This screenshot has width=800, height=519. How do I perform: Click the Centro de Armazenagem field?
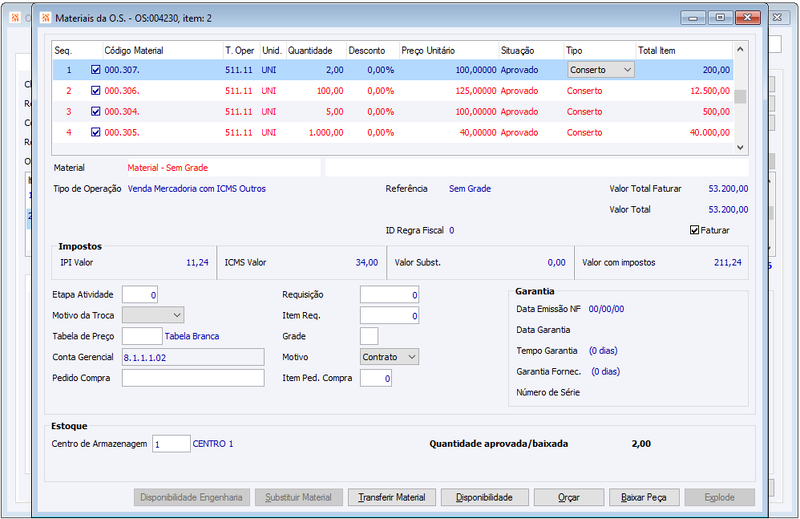[171, 444]
